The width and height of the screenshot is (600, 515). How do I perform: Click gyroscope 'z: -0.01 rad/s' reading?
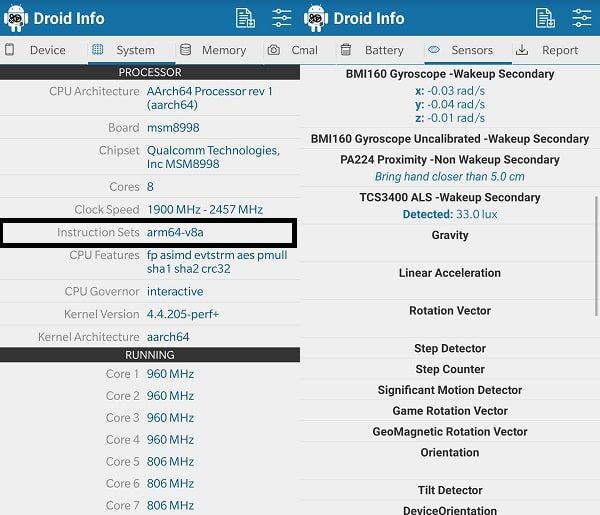coord(450,118)
